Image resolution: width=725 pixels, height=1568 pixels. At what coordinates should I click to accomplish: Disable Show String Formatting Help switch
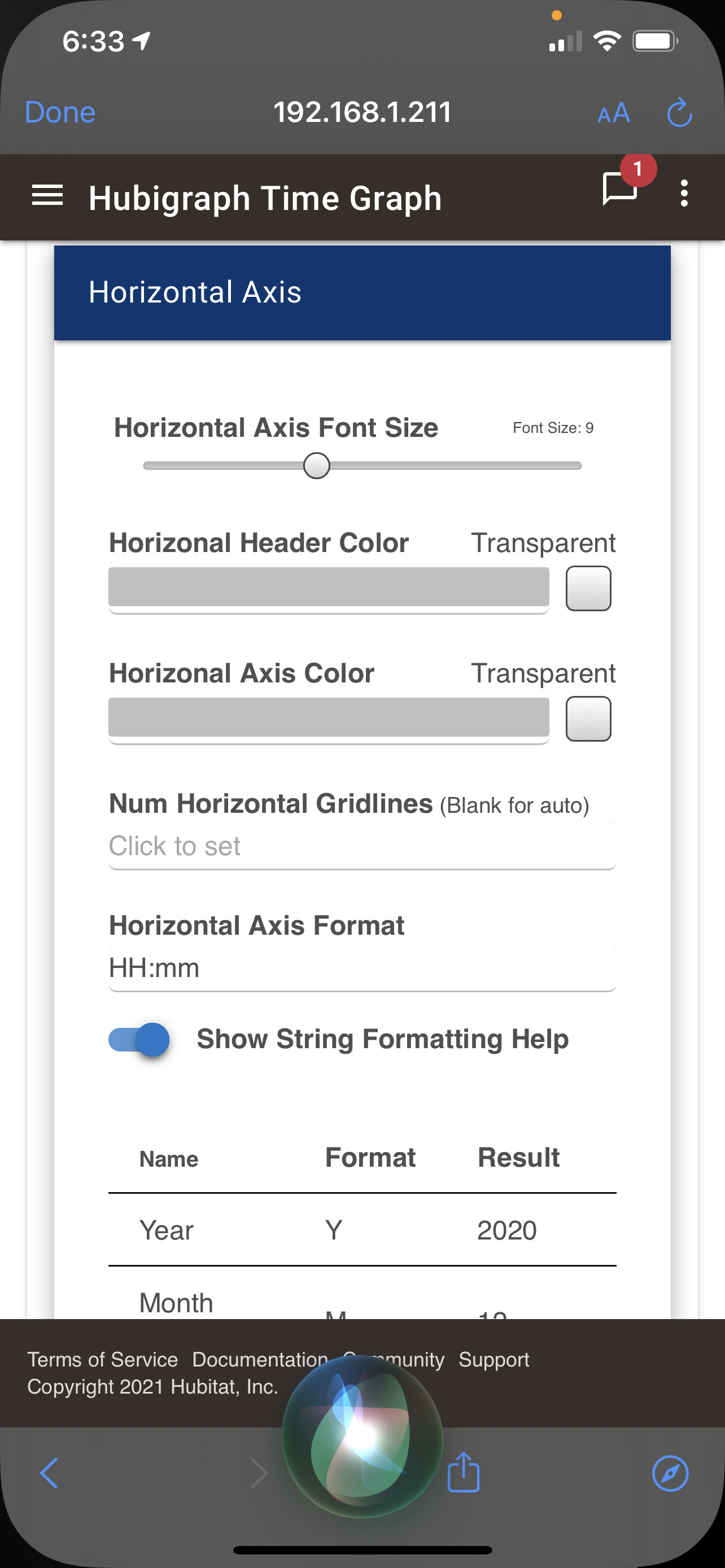[x=139, y=1040]
